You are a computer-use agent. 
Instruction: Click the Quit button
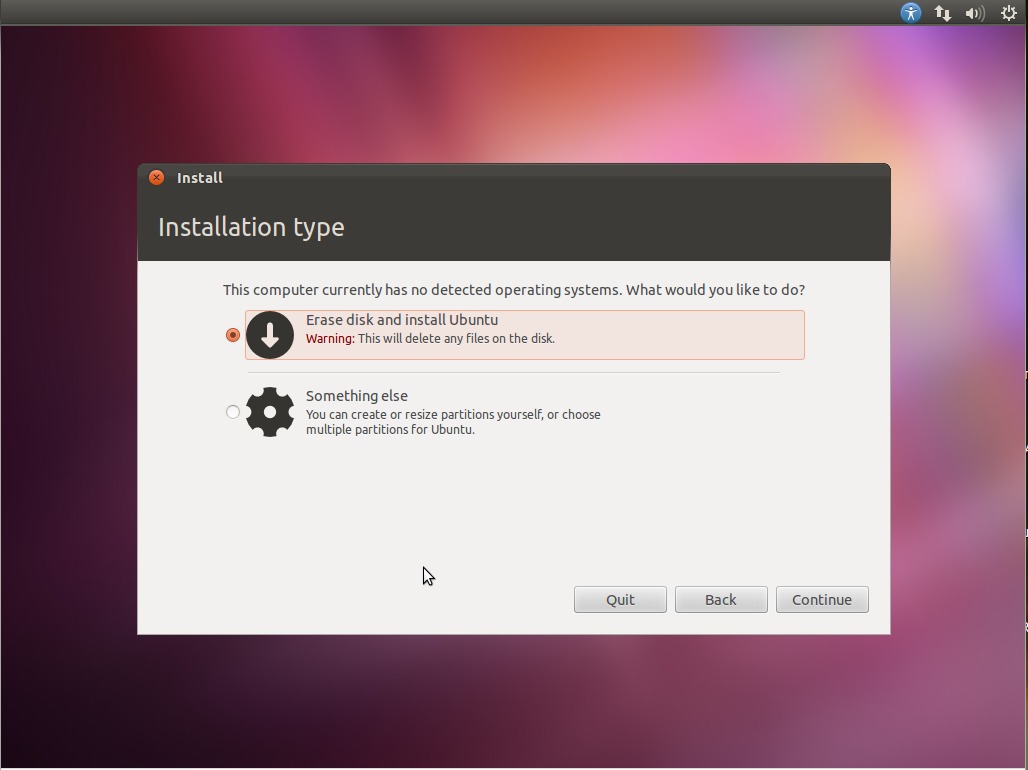620,599
